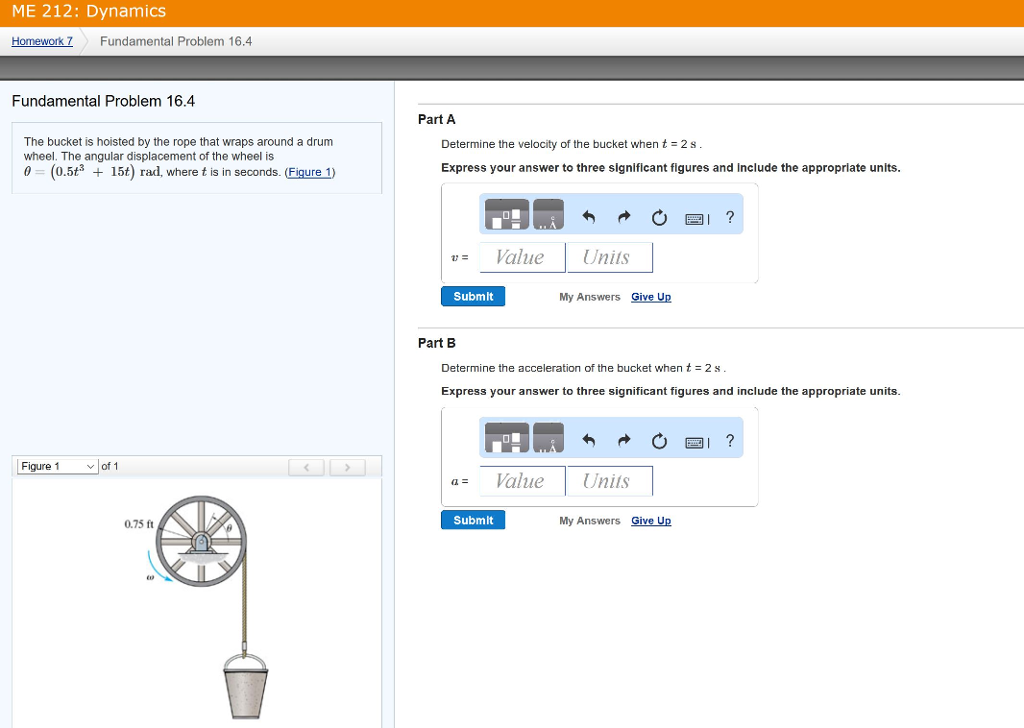This screenshot has height=728, width=1024.
Task: Click the undo arrow in Part A toolbar
Action: pyautogui.click(x=589, y=217)
